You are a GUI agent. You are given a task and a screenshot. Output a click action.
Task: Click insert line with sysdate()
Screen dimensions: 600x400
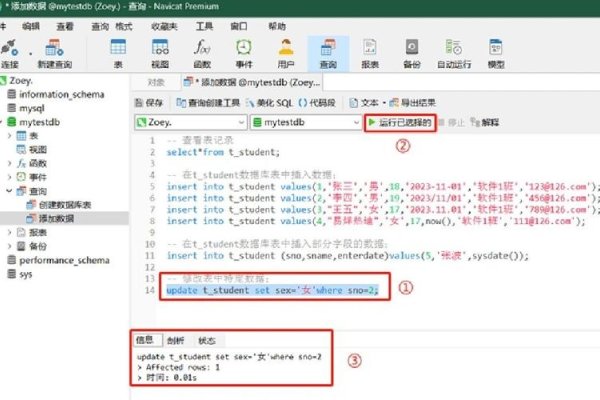347,255
